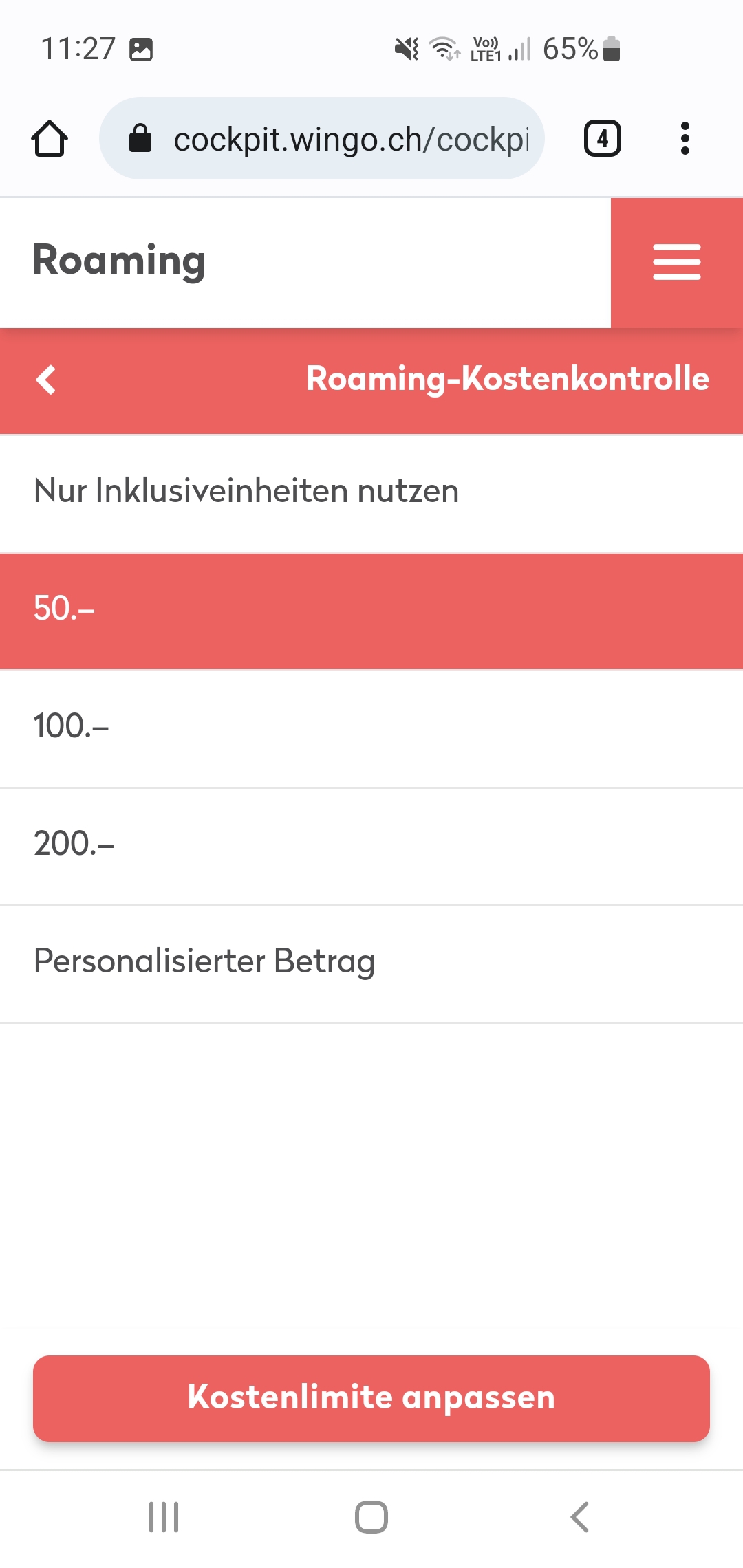Tap the back chevron in Roaming-Kostenkontrolle header
743x1568 pixels.
(x=46, y=380)
